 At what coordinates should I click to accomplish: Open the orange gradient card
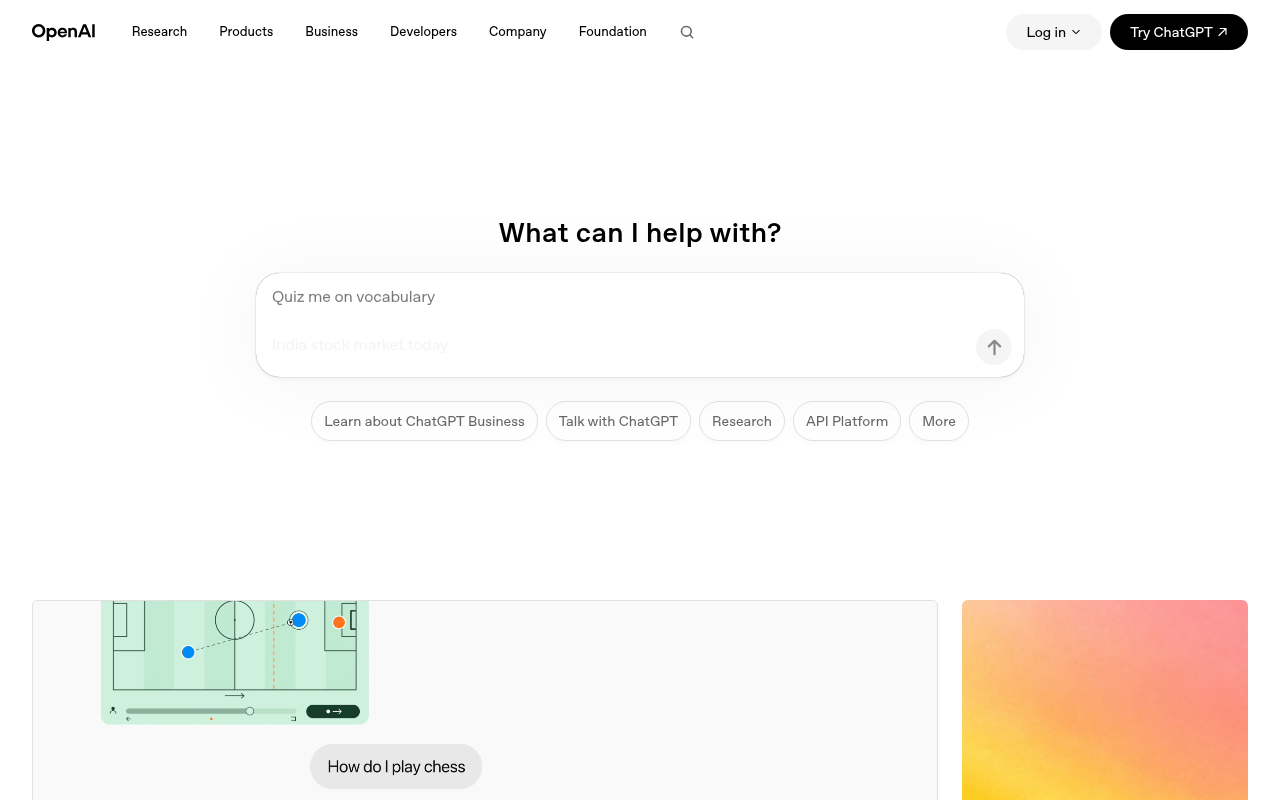click(1105, 700)
